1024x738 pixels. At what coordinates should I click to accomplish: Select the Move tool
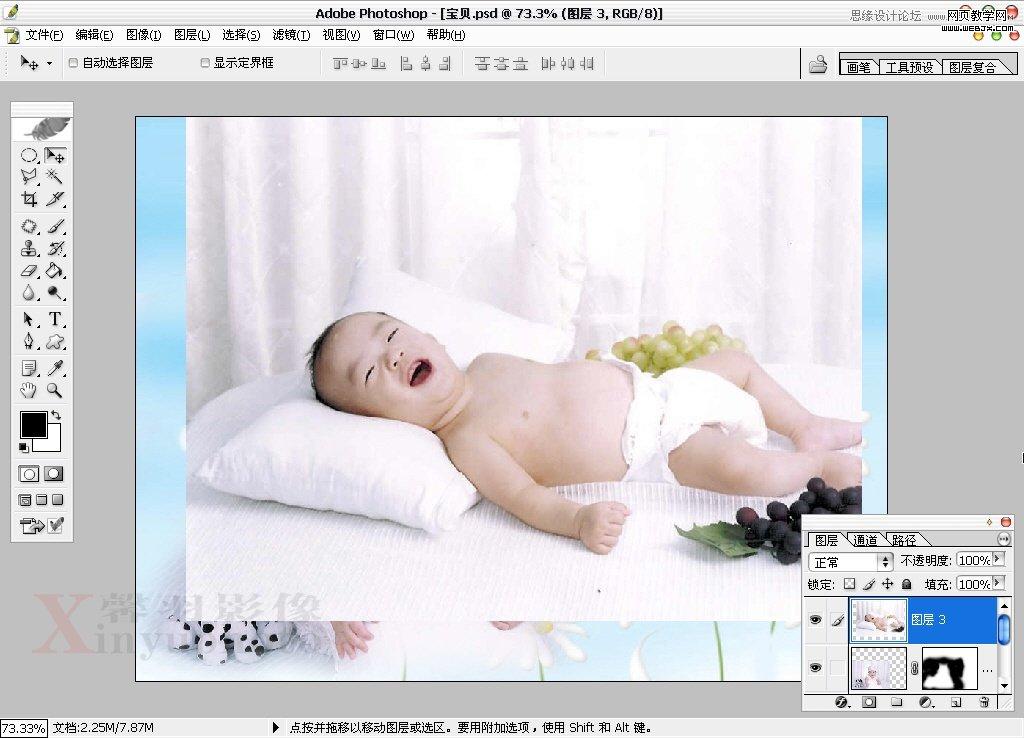57,155
